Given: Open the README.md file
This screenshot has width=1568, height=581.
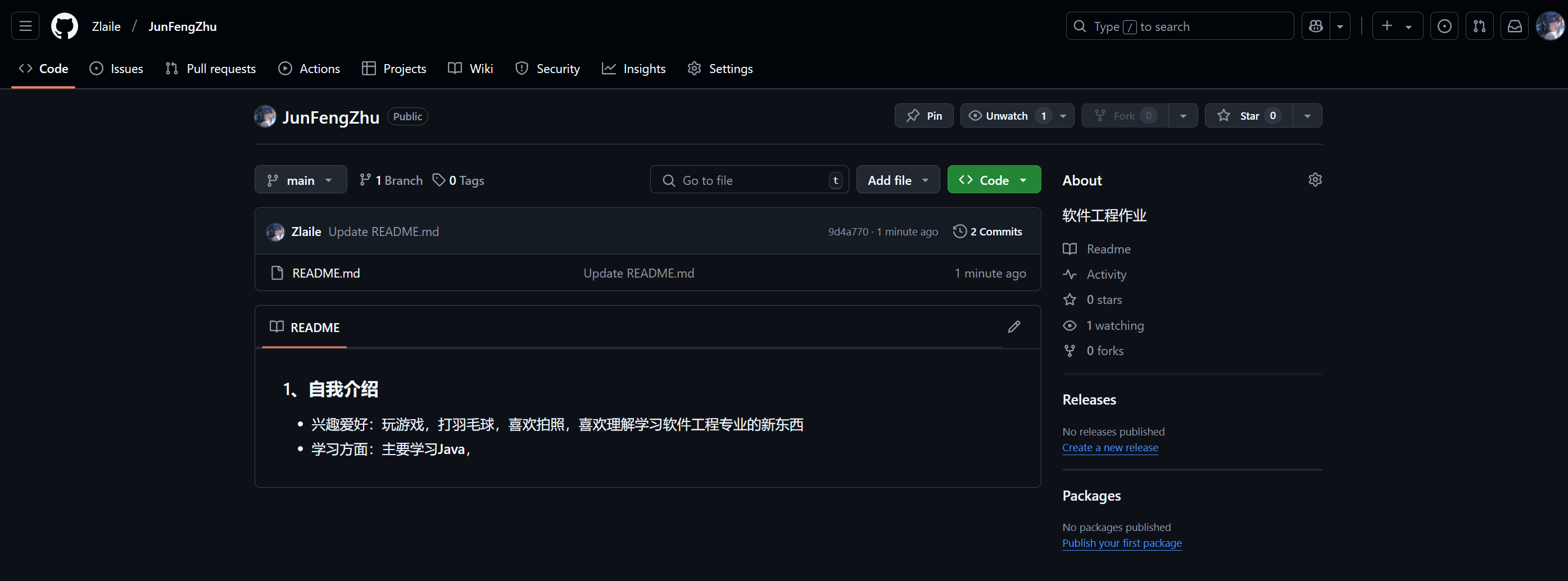Looking at the screenshot, I should (325, 273).
